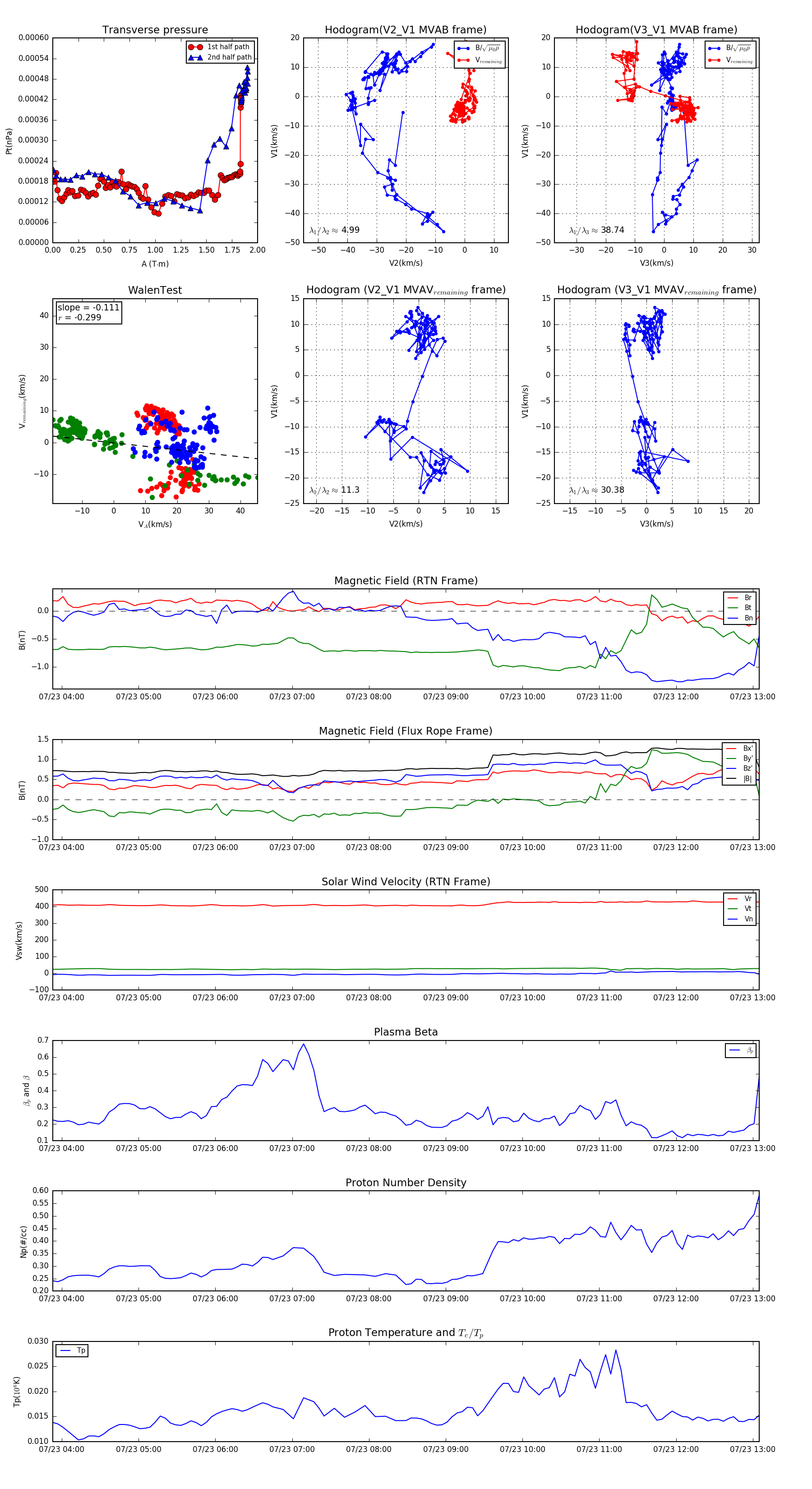The width and height of the screenshot is (812, 1489).
Task: Click the 'Hodogram (V3_V1 MVAV remaining frame)' title
Action: tap(656, 290)
